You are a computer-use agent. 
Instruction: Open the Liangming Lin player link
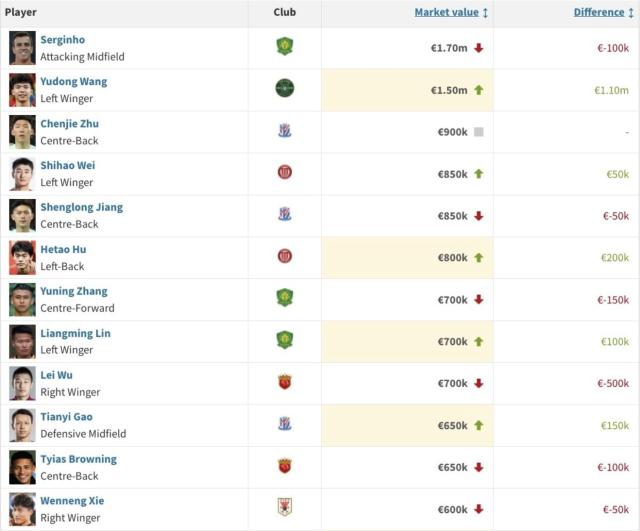point(75,334)
